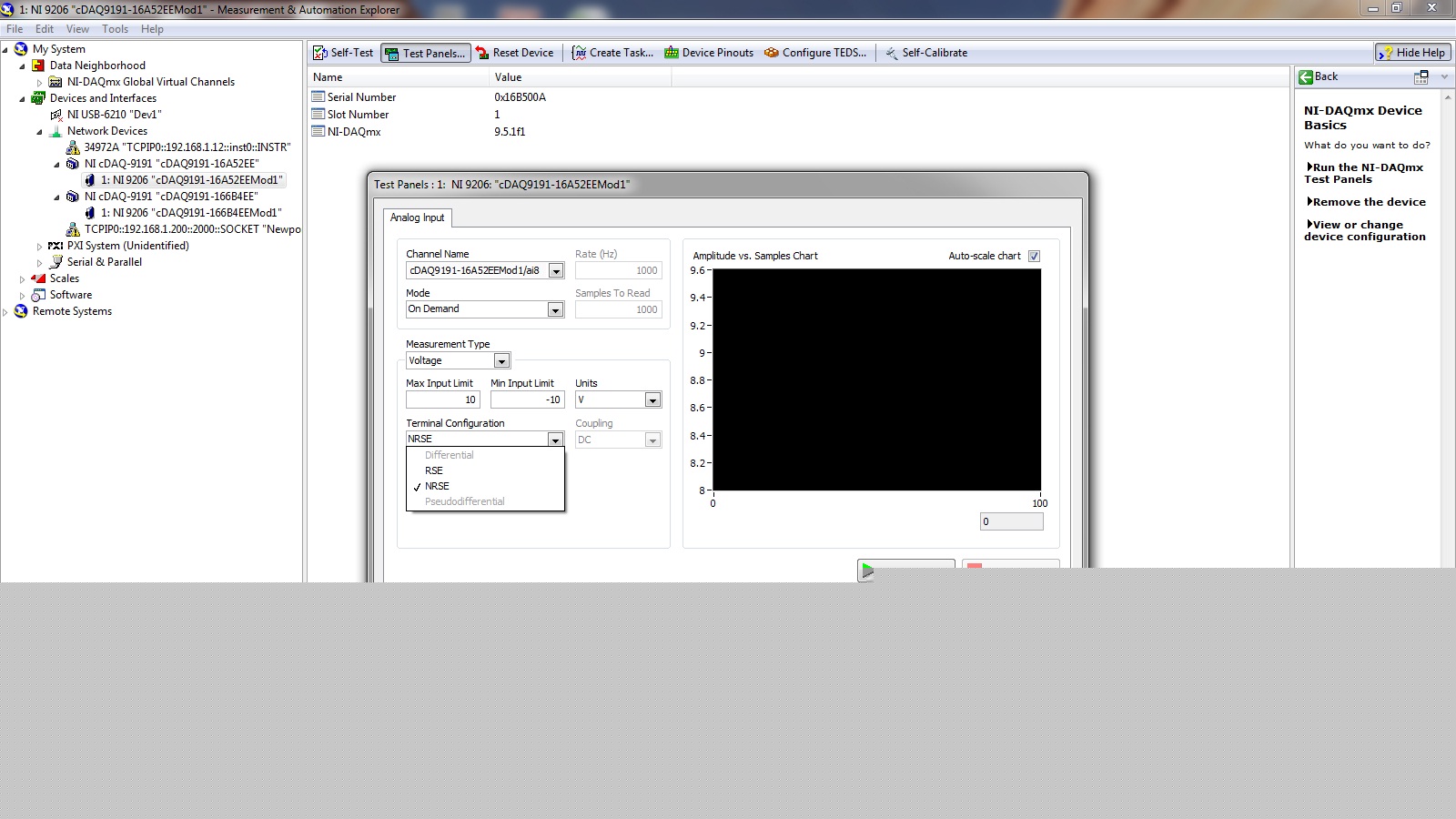
Task: Open Configure TEDS dialog
Action: 815,53
